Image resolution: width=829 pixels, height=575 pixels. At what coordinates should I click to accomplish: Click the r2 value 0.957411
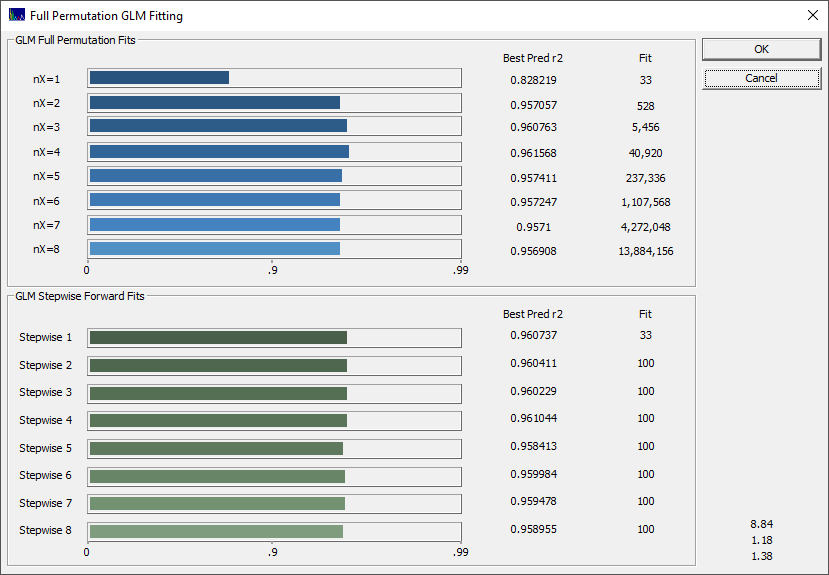[533, 178]
